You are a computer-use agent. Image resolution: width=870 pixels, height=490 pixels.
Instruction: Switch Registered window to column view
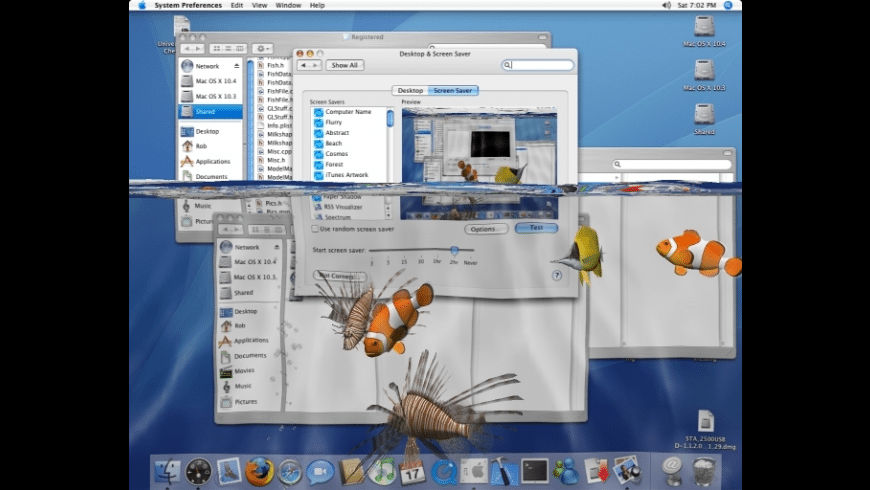(x=240, y=49)
